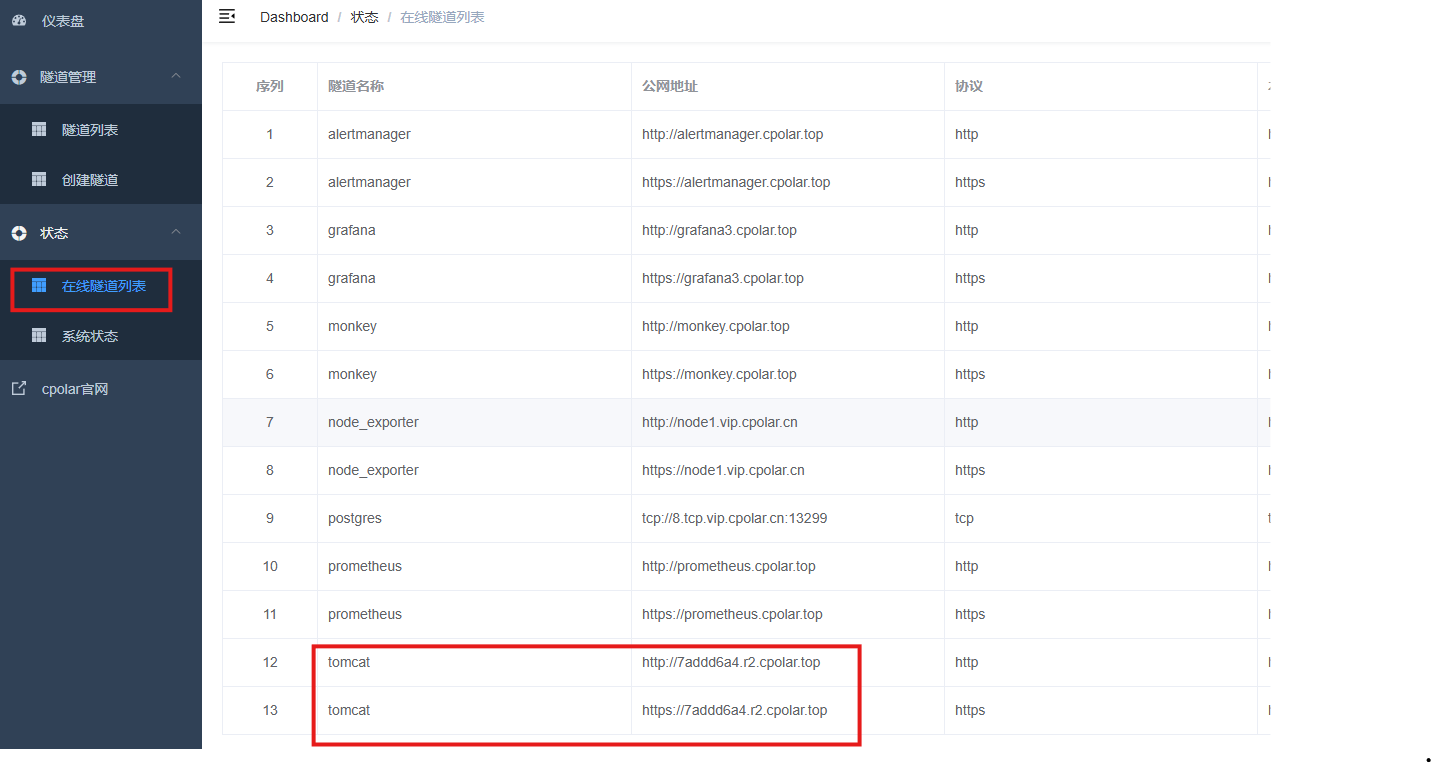Viewport: 1431px width, 763px height.
Task: Collapse the 状态 menu chevron
Action: pos(176,232)
